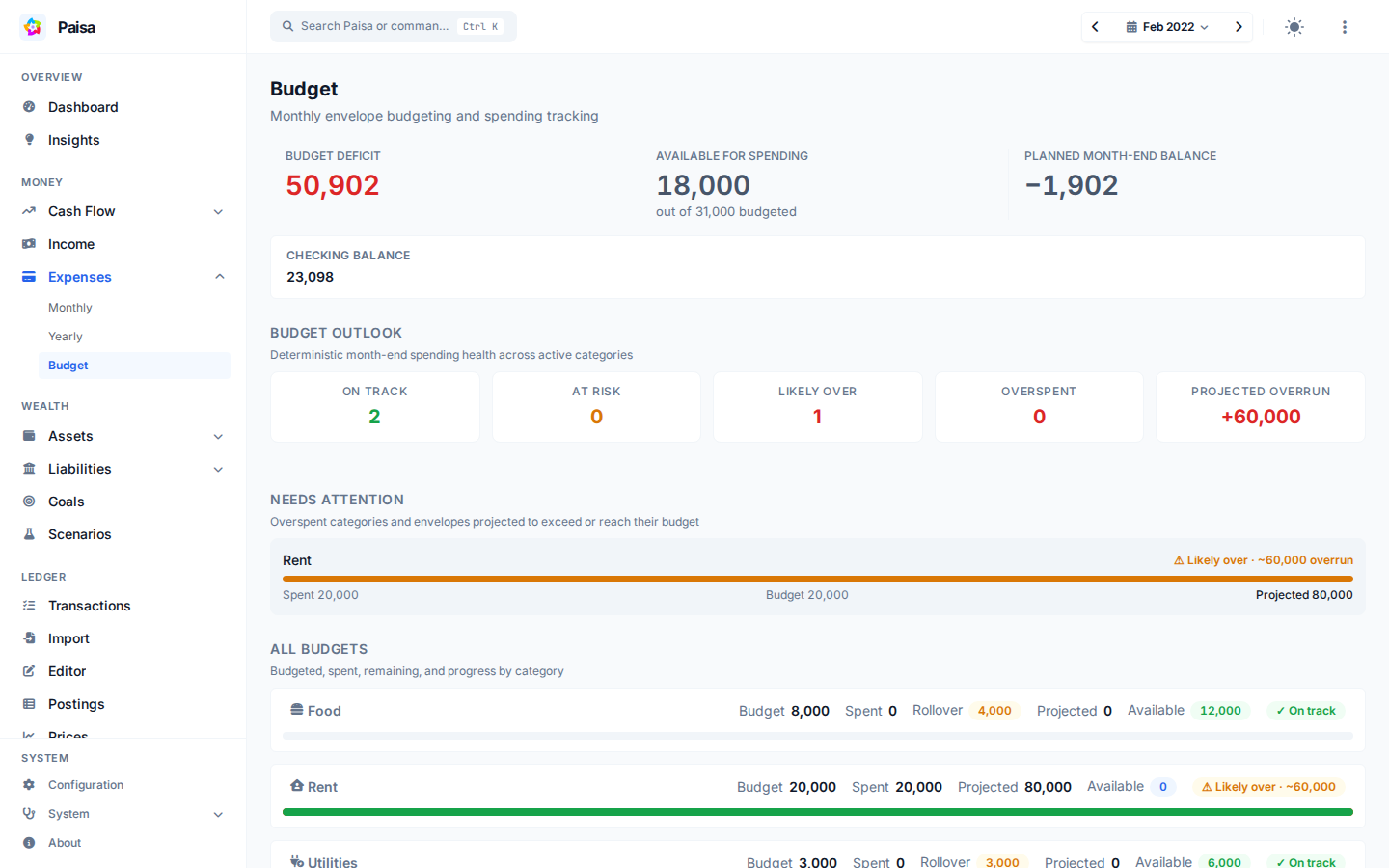Viewport: 1389px width, 868px height.
Task: Open Scenarios in the sidebar
Action: [x=123, y=534]
